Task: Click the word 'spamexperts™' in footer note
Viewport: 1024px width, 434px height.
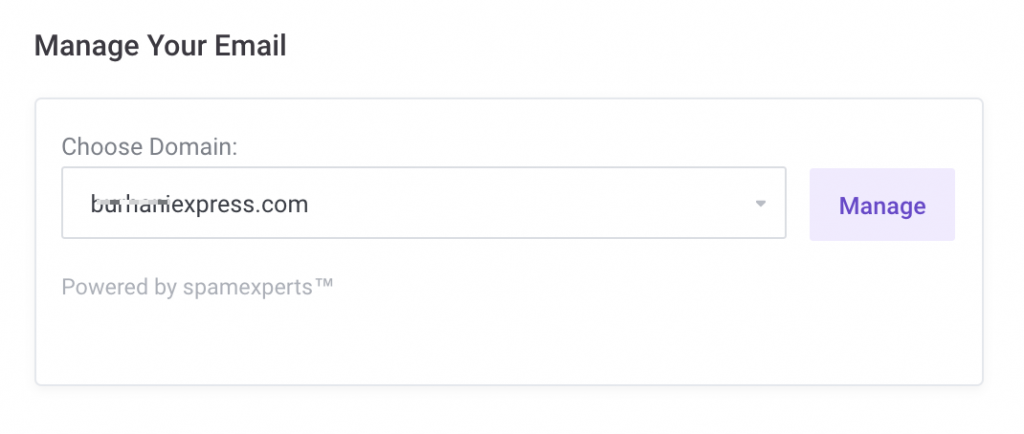Action: coord(258,288)
